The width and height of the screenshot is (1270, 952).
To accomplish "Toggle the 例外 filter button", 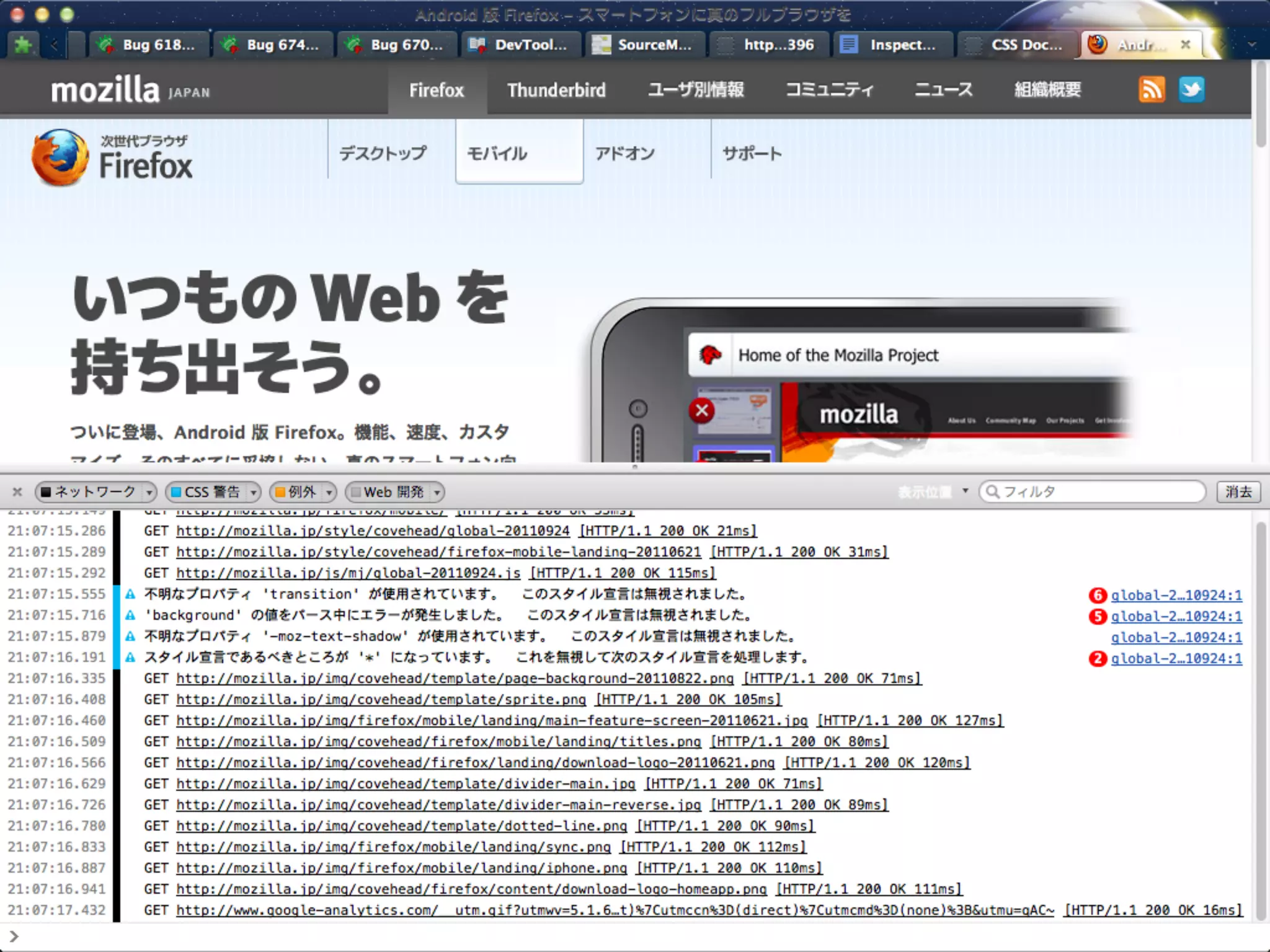I will [x=296, y=492].
